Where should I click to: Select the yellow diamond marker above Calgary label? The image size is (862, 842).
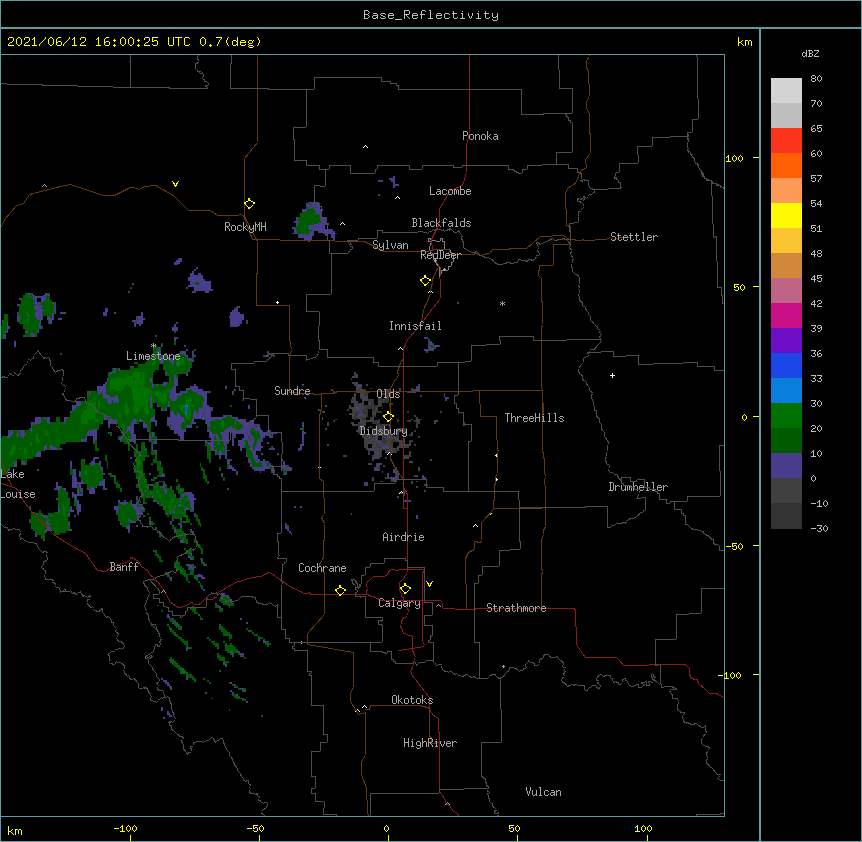pos(405,589)
